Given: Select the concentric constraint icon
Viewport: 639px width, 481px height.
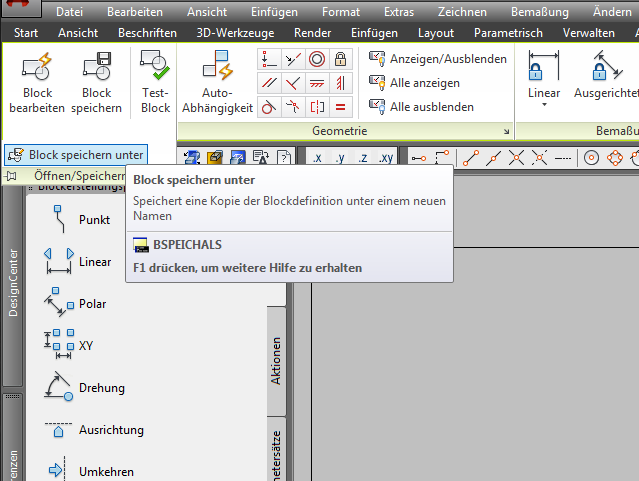Looking at the screenshot, I should 317,59.
